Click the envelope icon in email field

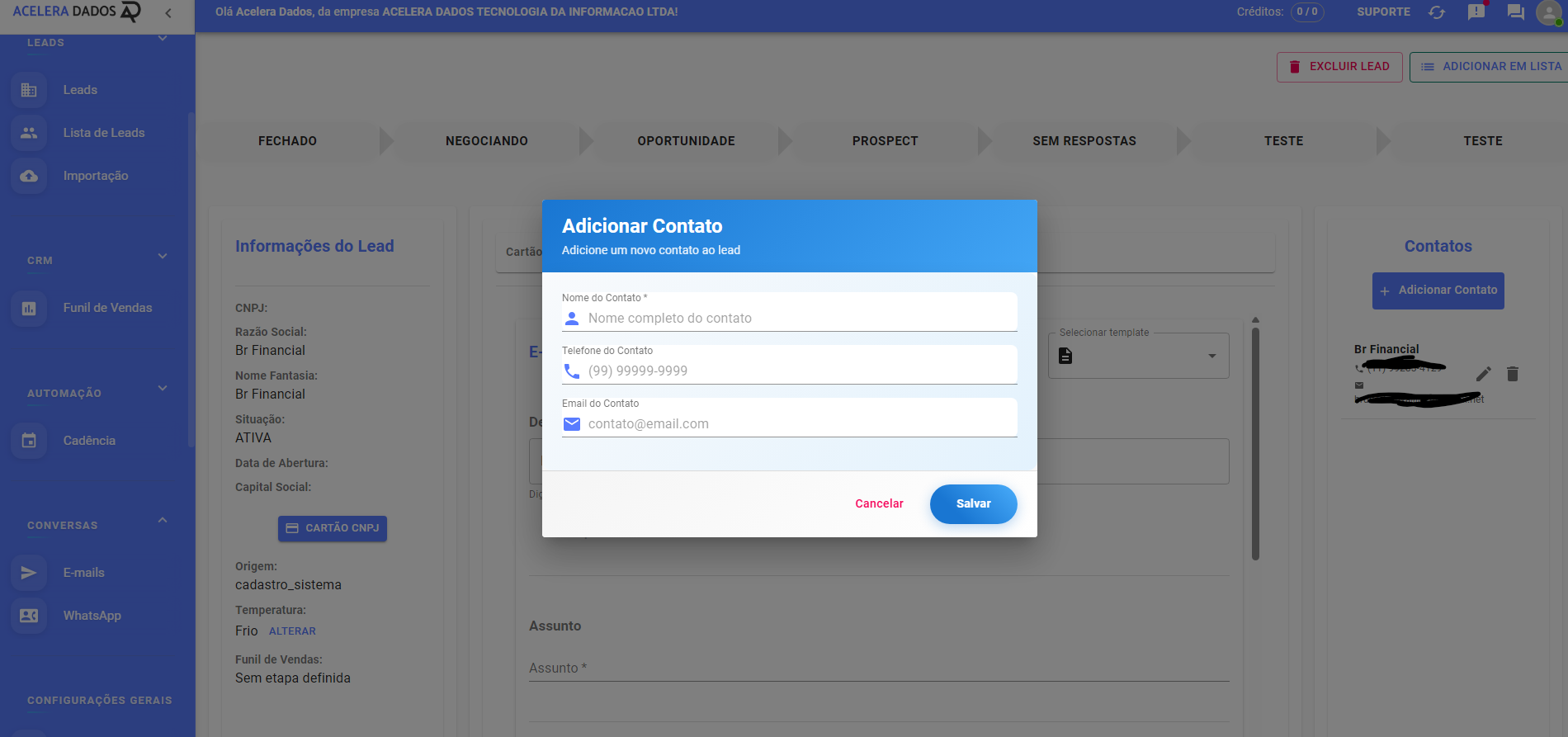coord(572,424)
